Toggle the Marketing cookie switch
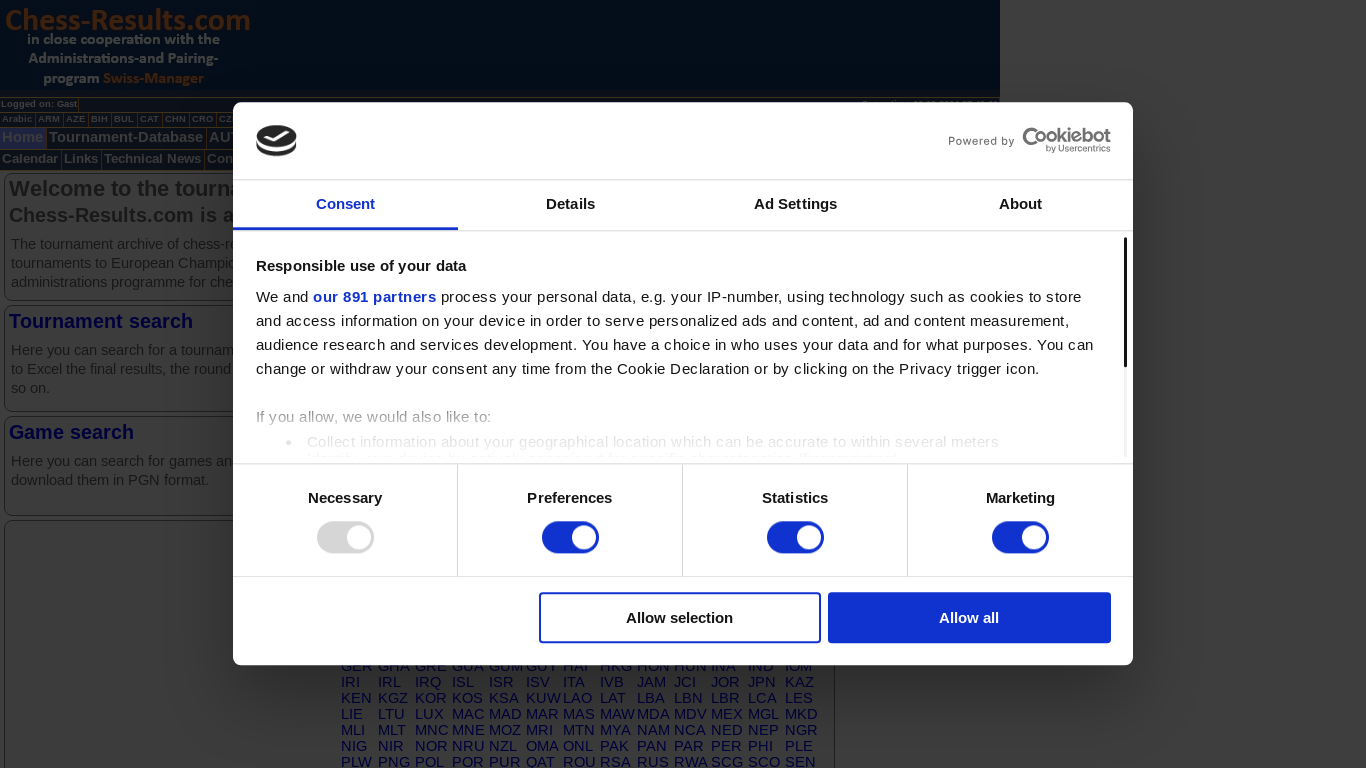Screen dimensions: 1366x768 pyautogui.click(x=1020, y=538)
